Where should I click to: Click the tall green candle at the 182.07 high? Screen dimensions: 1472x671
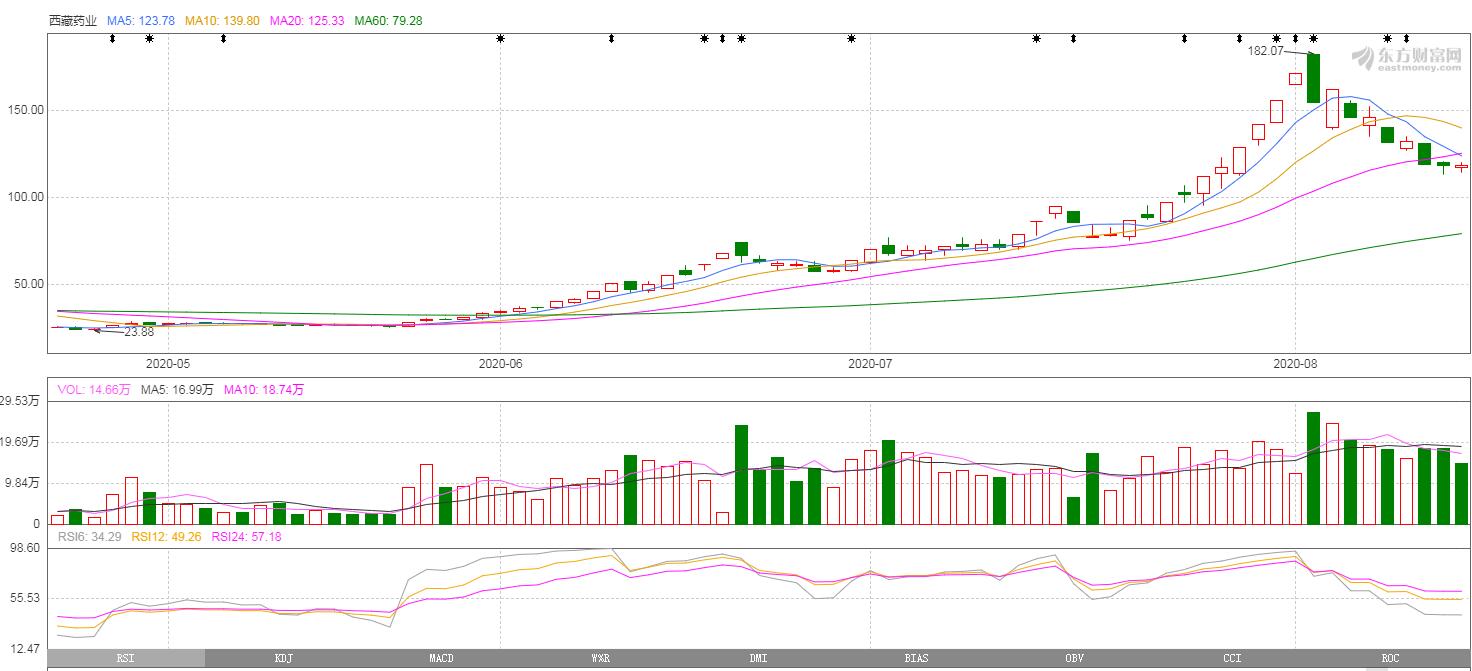click(x=1313, y=78)
